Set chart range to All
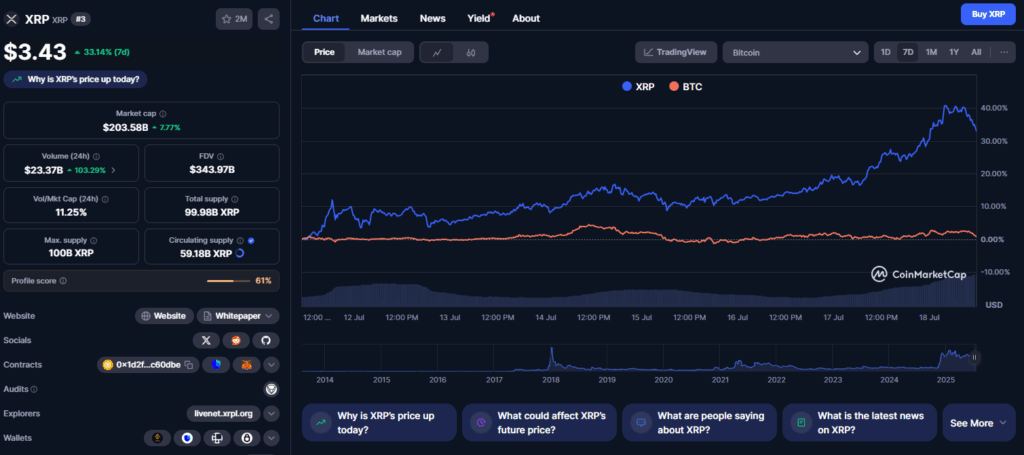This screenshot has height=455, width=1024. pyautogui.click(x=976, y=52)
